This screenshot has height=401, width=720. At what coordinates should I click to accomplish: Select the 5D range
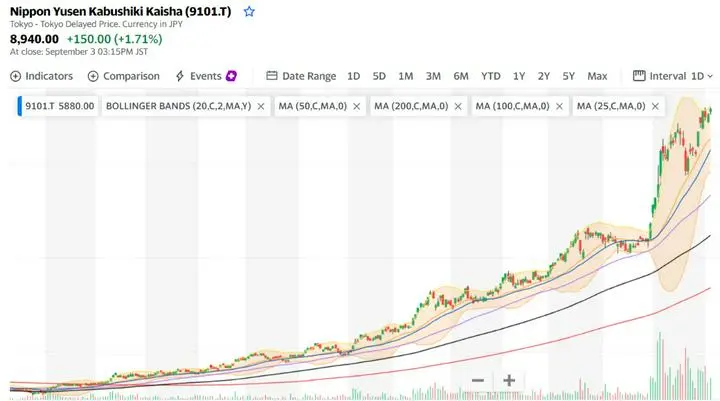379,76
